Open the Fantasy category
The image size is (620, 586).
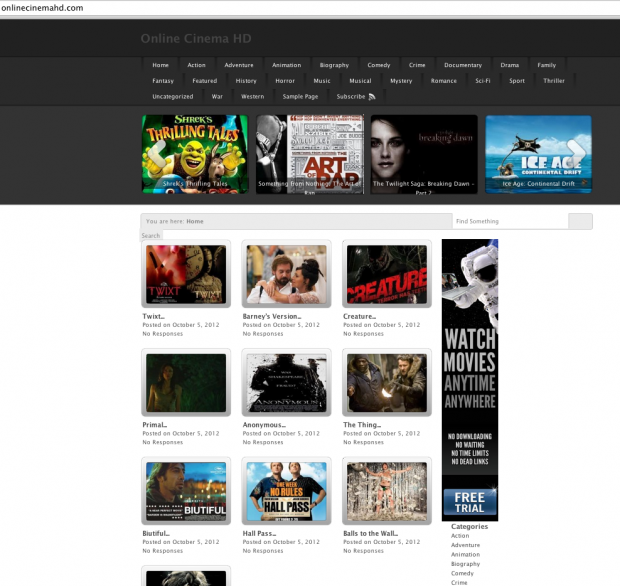163,81
